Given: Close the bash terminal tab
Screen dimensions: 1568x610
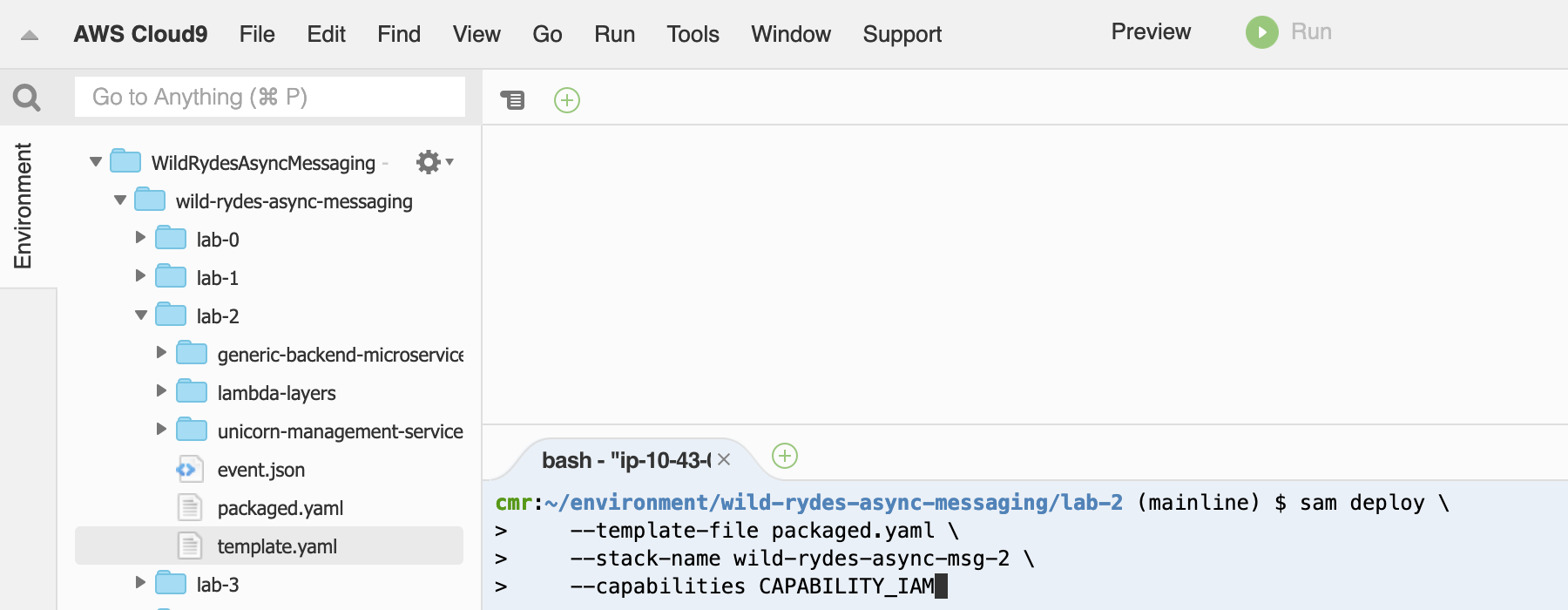Looking at the screenshot, I should pyautogui.click(x=724, y=459).
